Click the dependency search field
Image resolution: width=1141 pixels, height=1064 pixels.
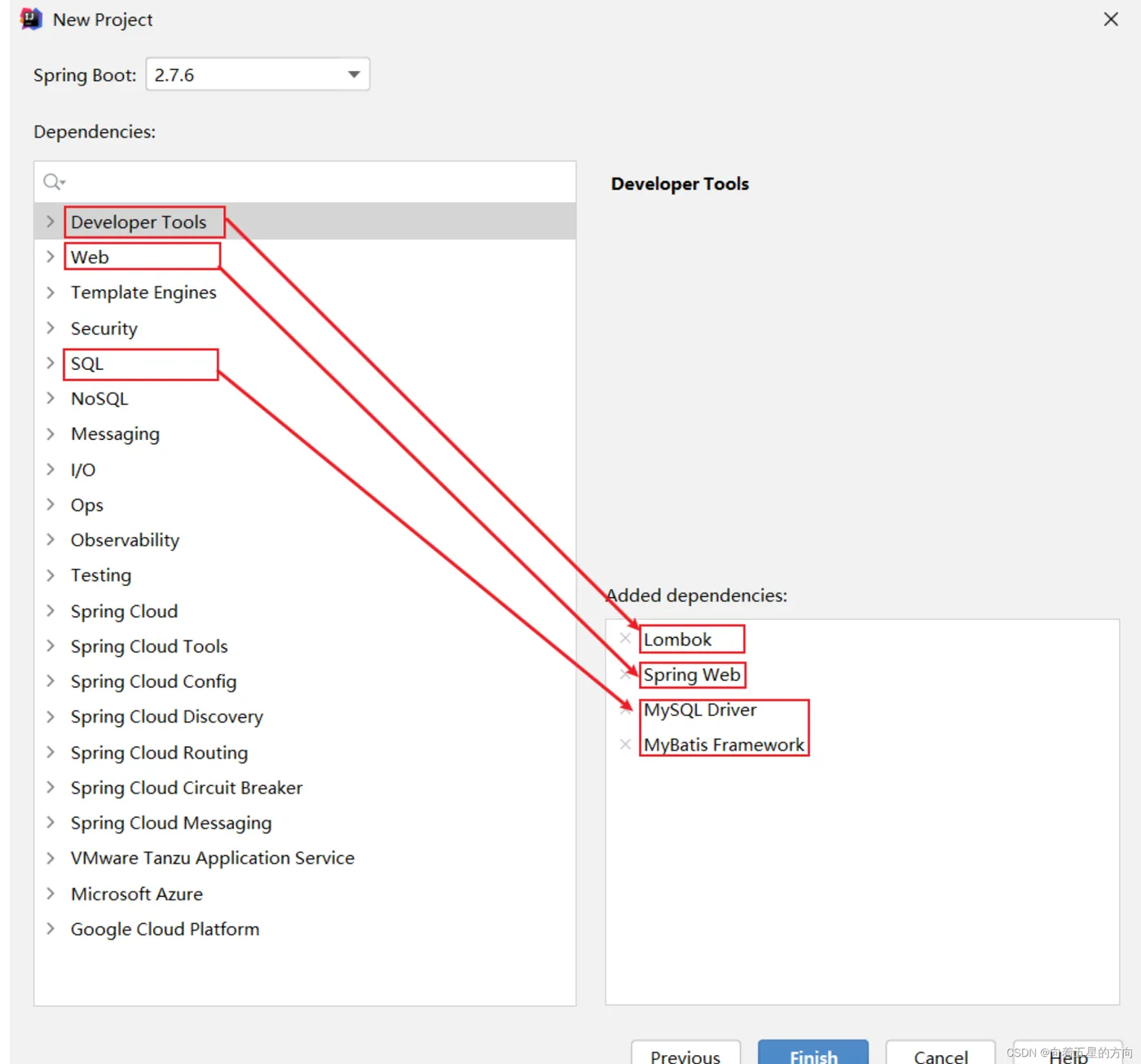(x=305, y=182)
